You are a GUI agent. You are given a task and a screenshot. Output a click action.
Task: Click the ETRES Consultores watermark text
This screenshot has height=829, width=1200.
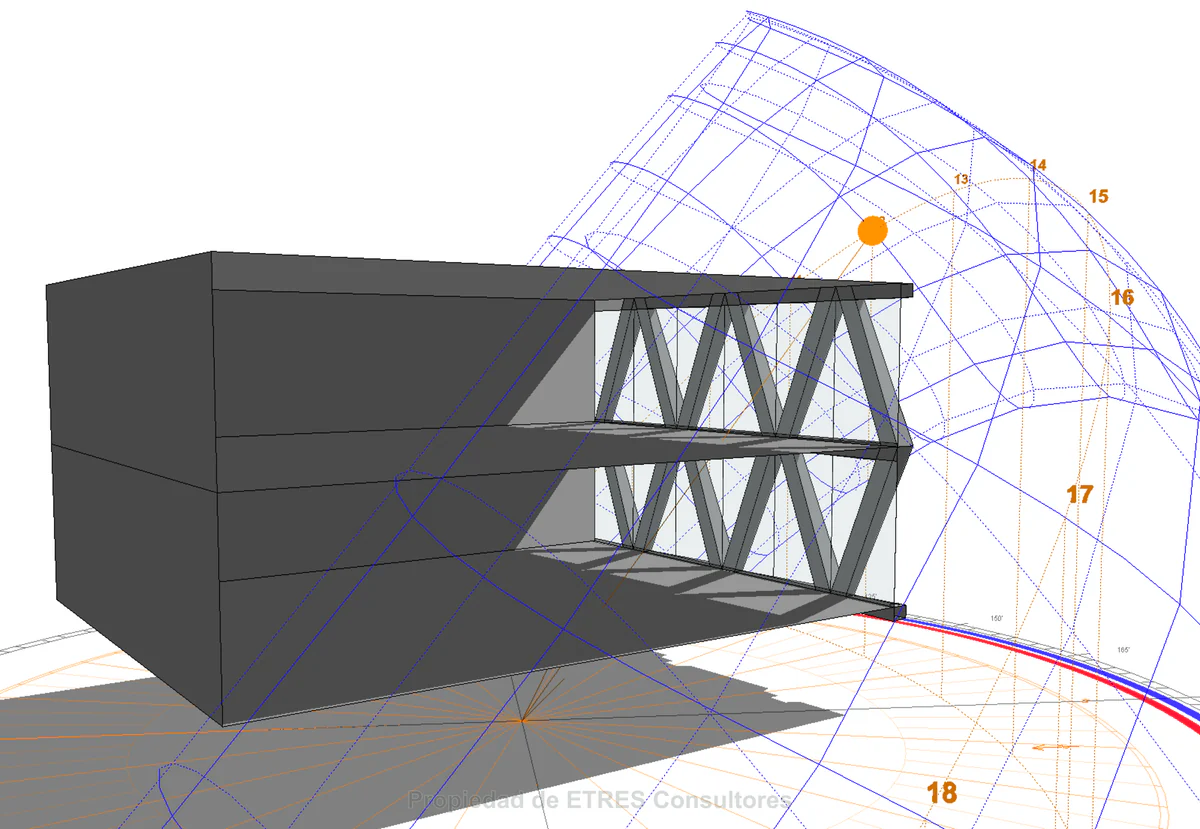point(599,800)
